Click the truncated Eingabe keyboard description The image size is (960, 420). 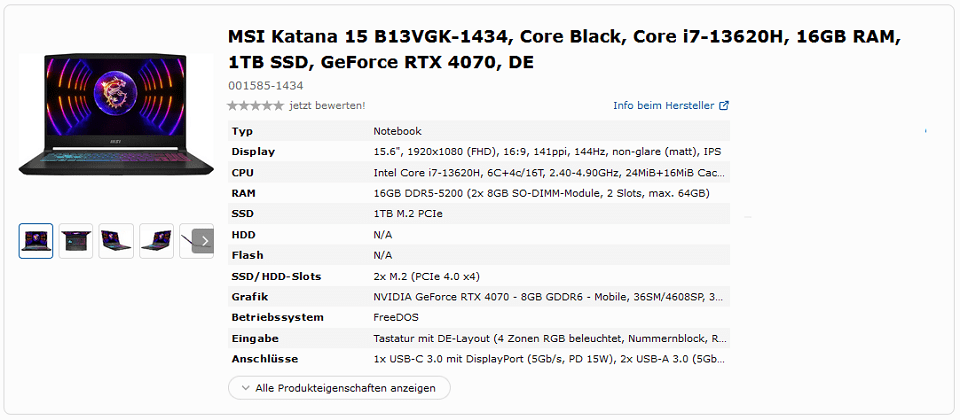coord(550,339)
